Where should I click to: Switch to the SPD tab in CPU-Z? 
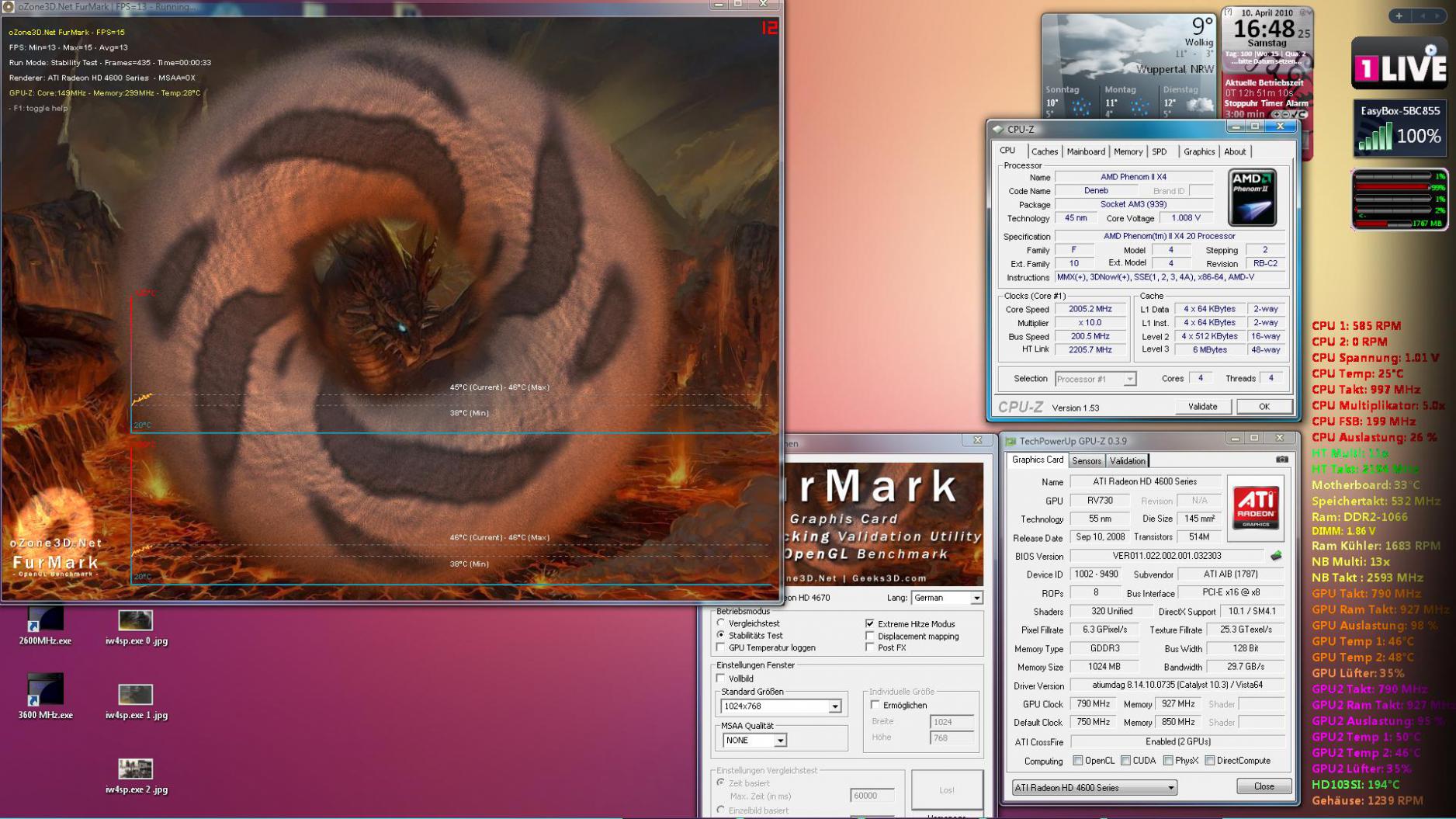coord(1159,151)
